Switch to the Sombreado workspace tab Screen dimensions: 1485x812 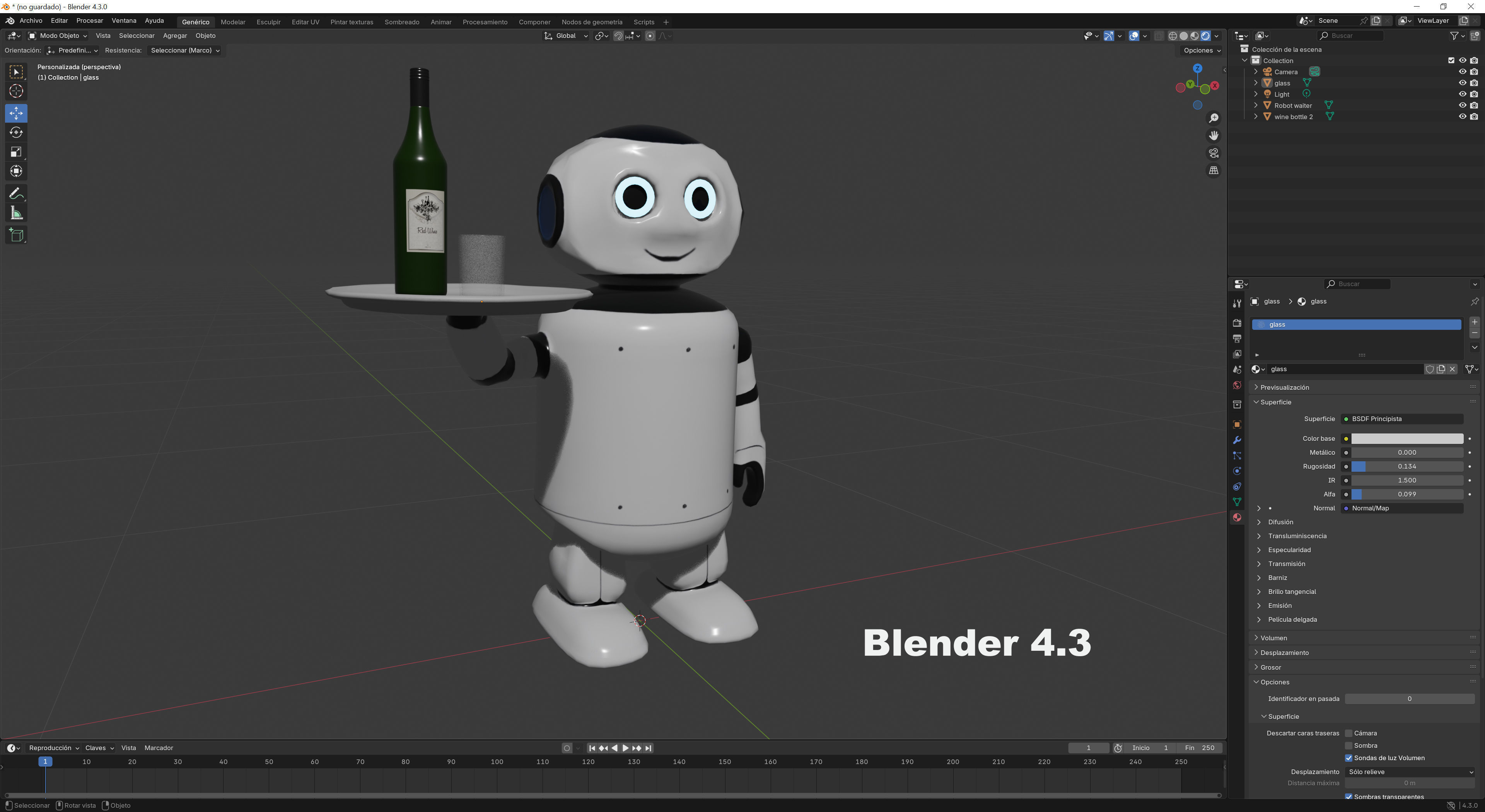pos(402,22)
